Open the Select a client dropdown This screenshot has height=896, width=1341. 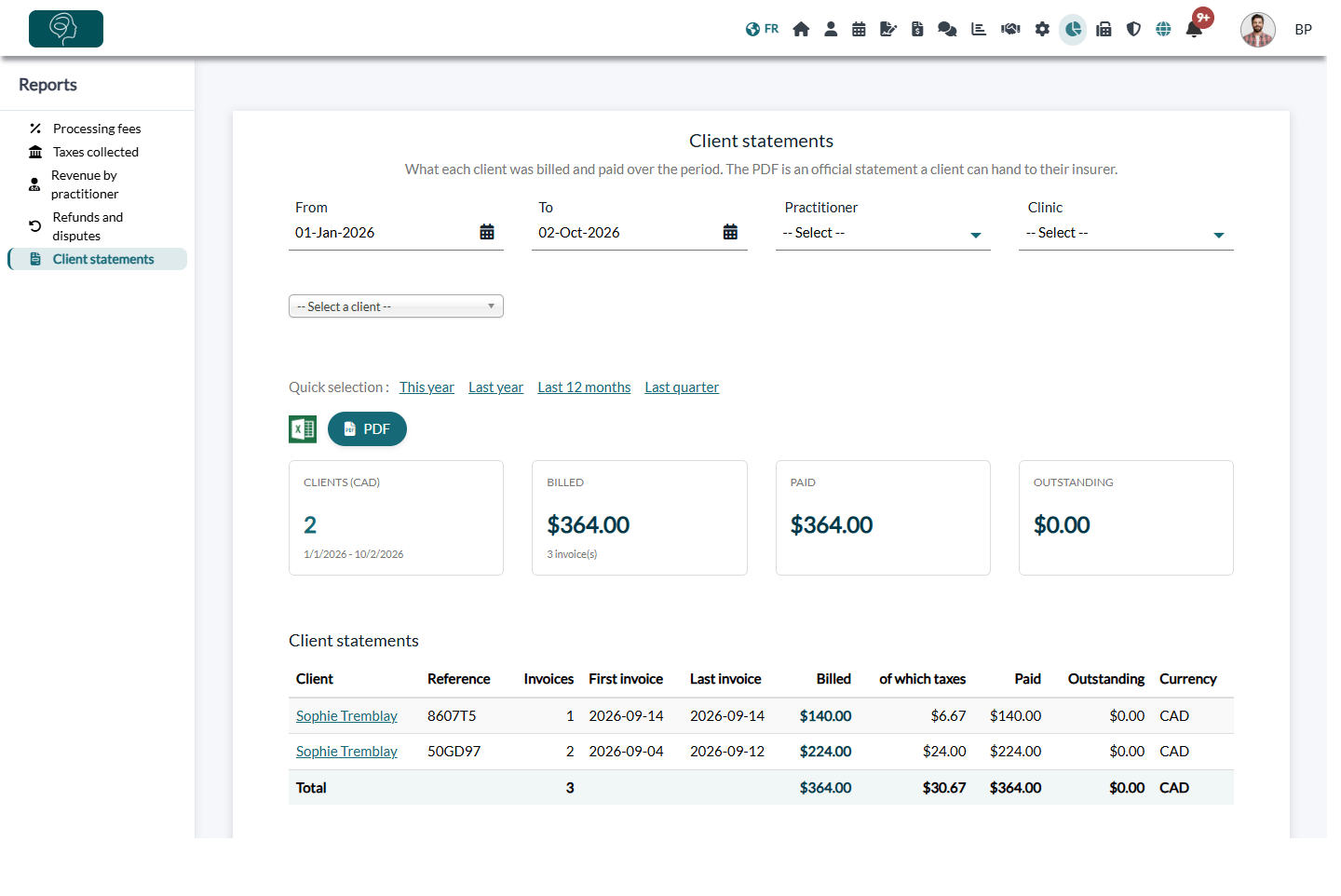tap(396, 306)
